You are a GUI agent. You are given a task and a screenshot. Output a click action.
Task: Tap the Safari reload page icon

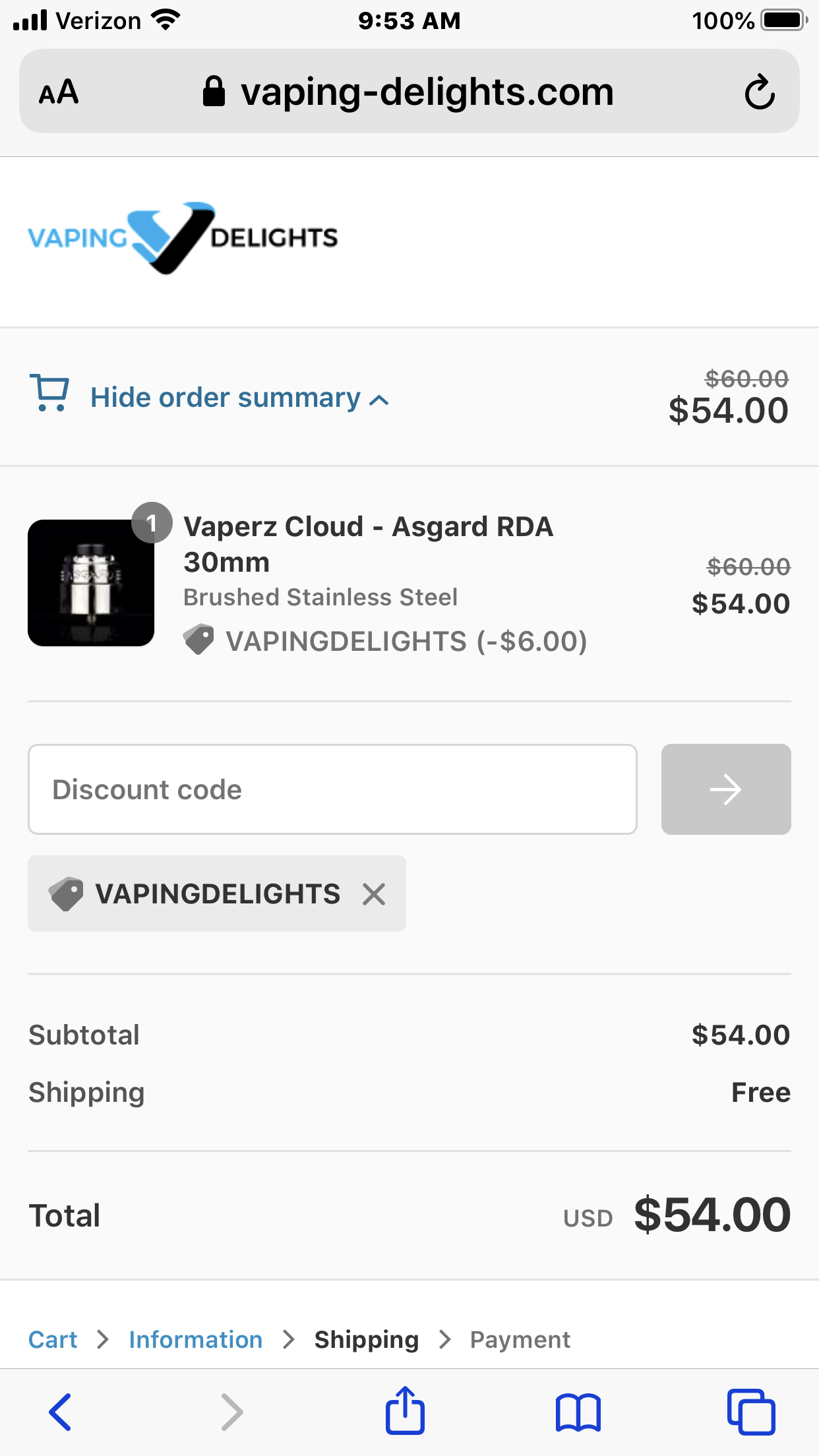[x=759, y=92]
